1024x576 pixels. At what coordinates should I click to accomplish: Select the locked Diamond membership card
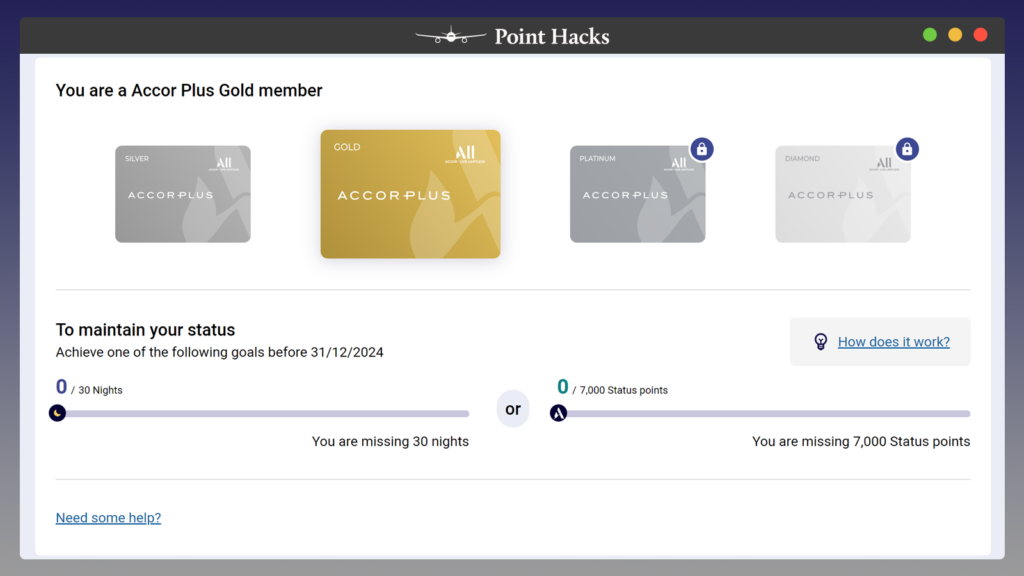[843, 194]
